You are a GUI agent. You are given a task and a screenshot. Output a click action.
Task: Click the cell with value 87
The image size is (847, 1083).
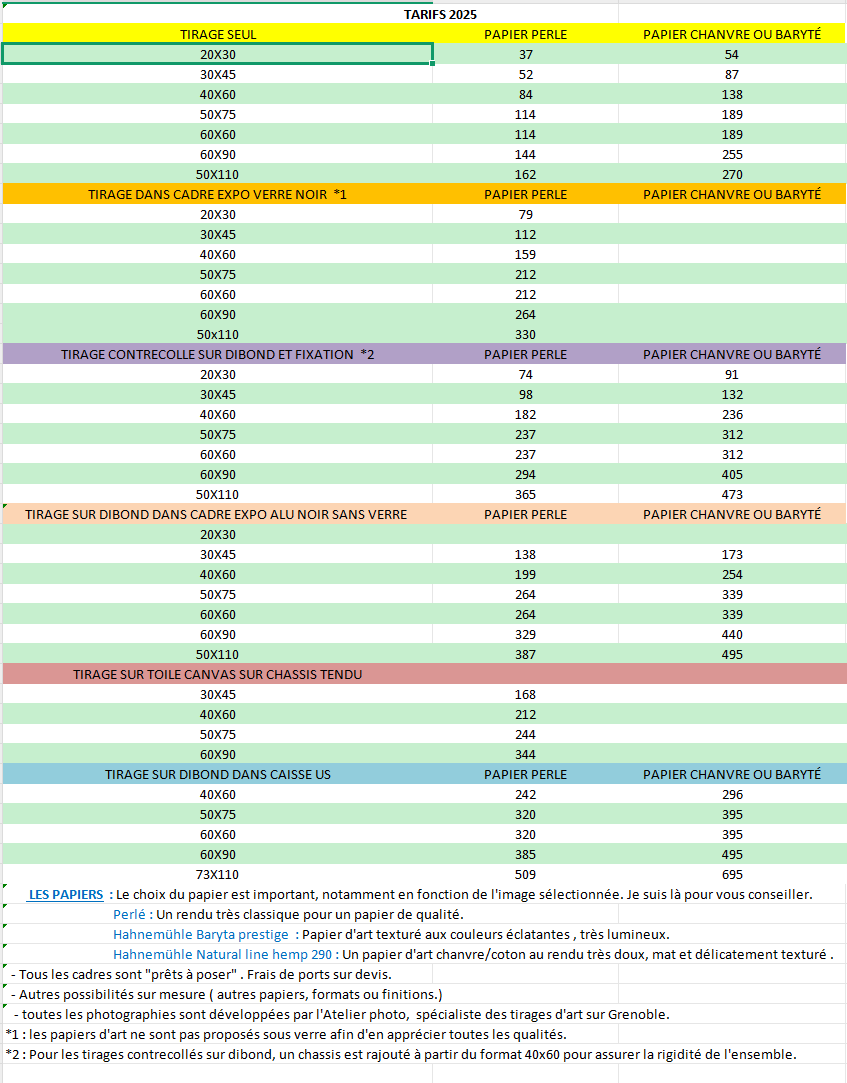coord(732,74)
